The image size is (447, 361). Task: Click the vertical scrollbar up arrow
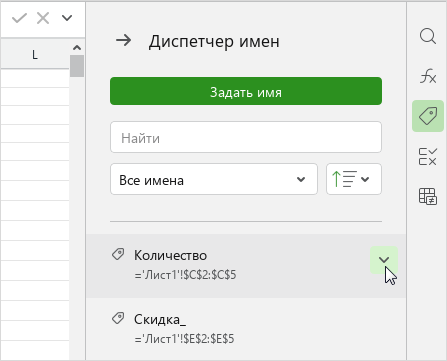click(77, 48)
